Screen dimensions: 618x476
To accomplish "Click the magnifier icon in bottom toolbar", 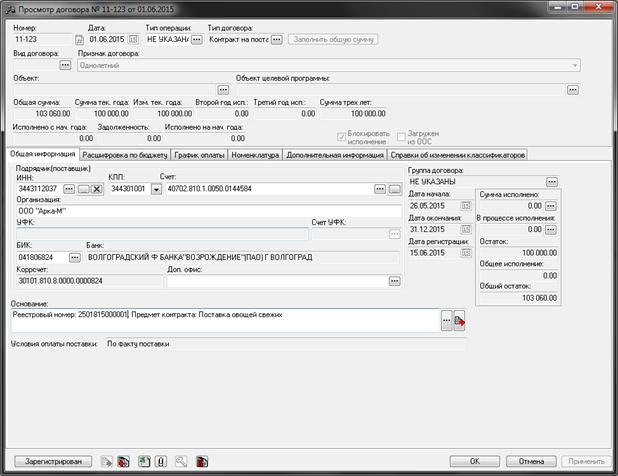I will point(181,461).
